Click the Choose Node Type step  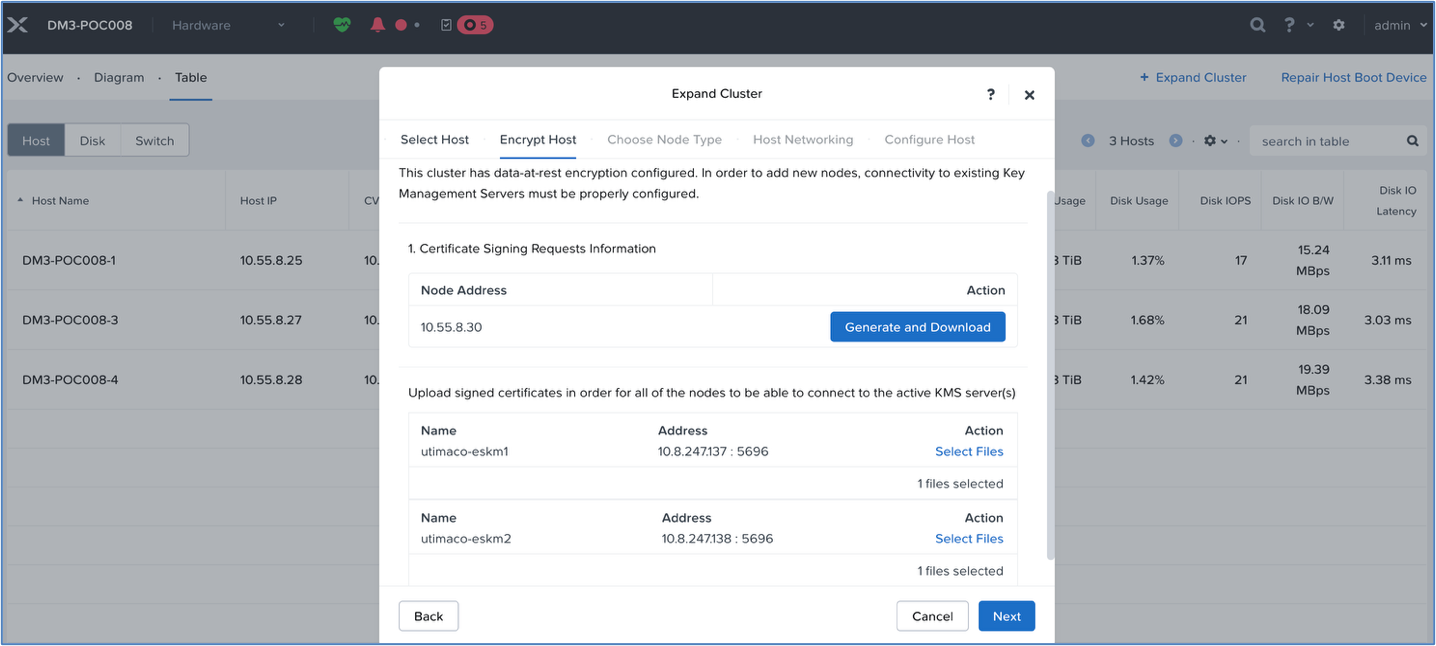point(664,139)
